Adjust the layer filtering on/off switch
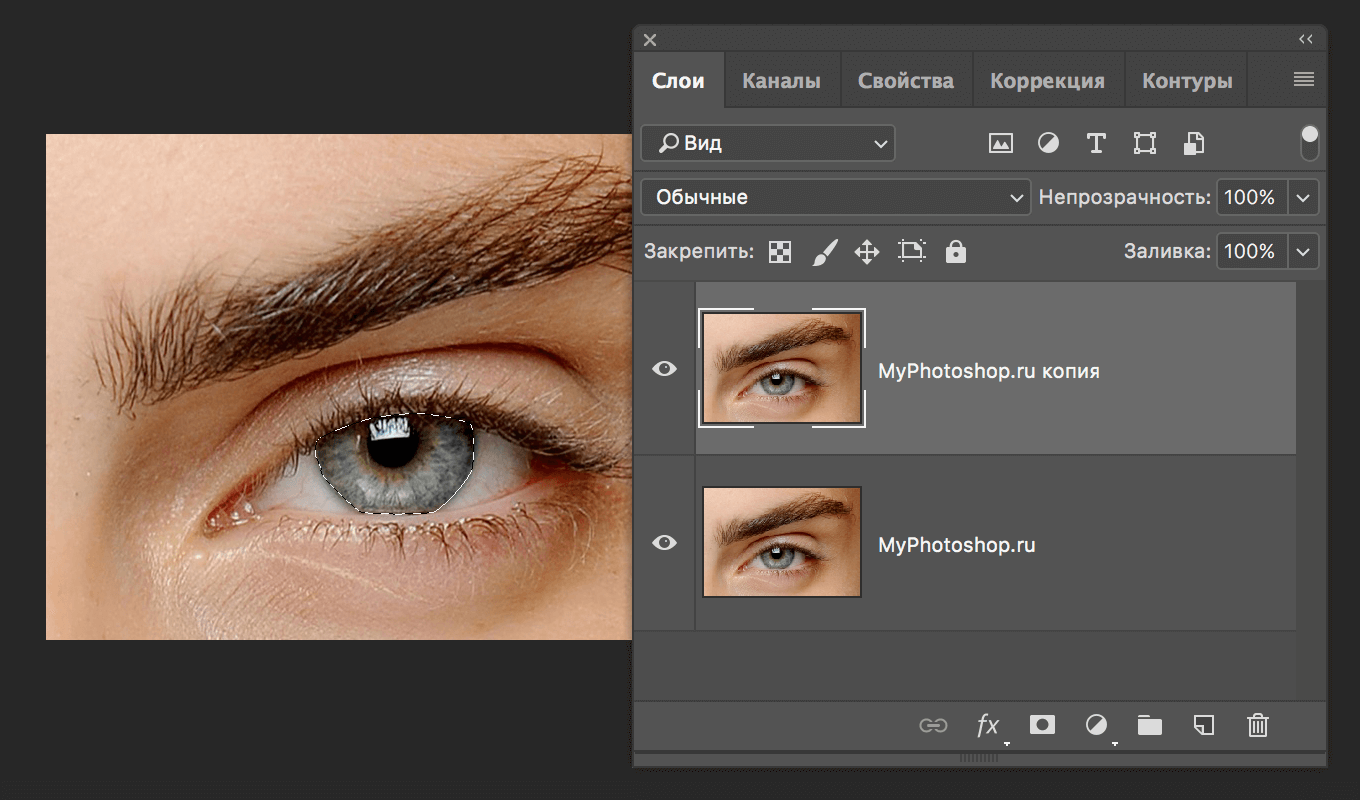1360x800 pixels. (x=1309, y=143)
